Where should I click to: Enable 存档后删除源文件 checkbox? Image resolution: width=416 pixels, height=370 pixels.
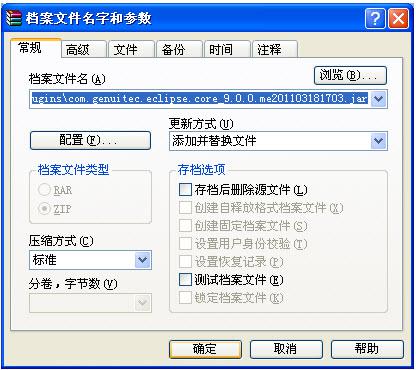coord(185,190)
